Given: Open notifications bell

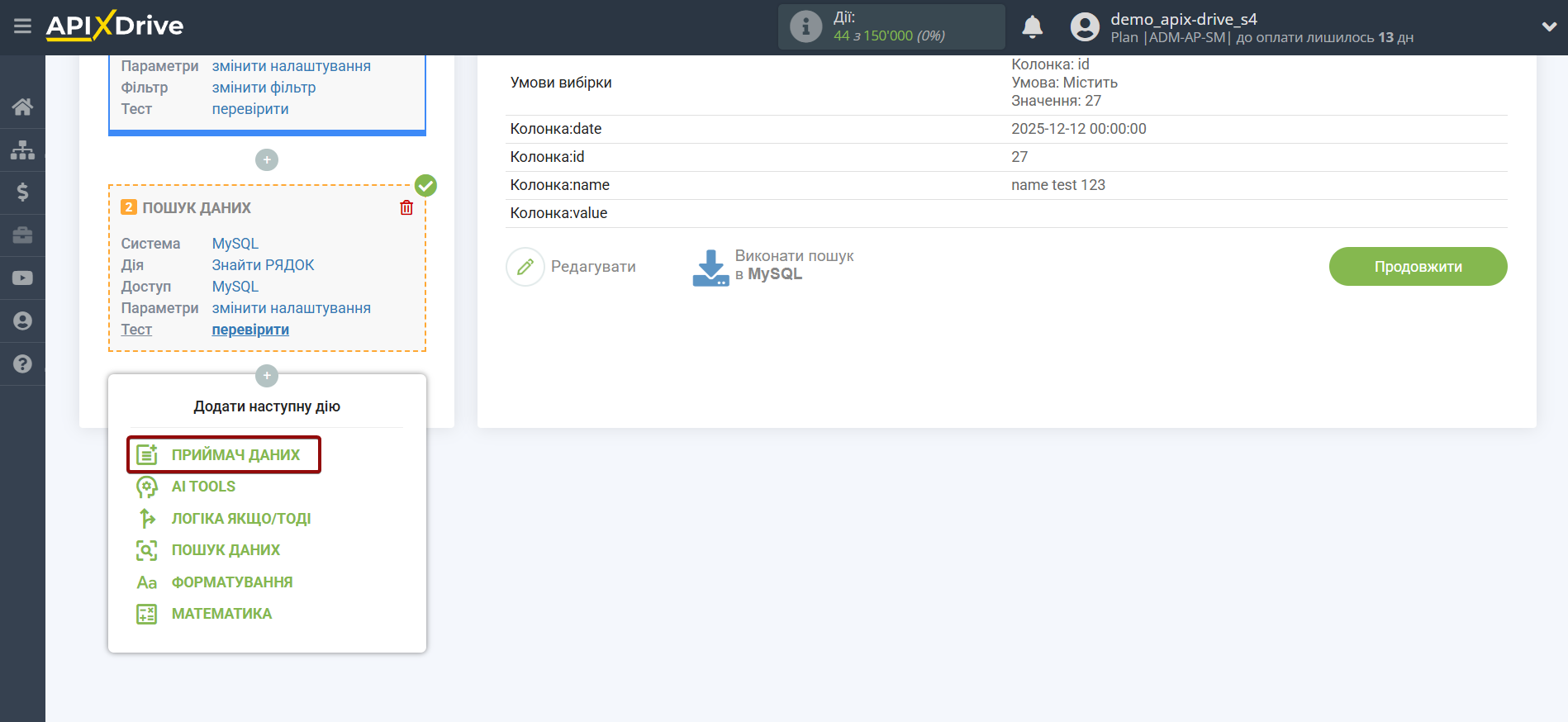Looking at the screenshot, I should [x=1032, y=27].
